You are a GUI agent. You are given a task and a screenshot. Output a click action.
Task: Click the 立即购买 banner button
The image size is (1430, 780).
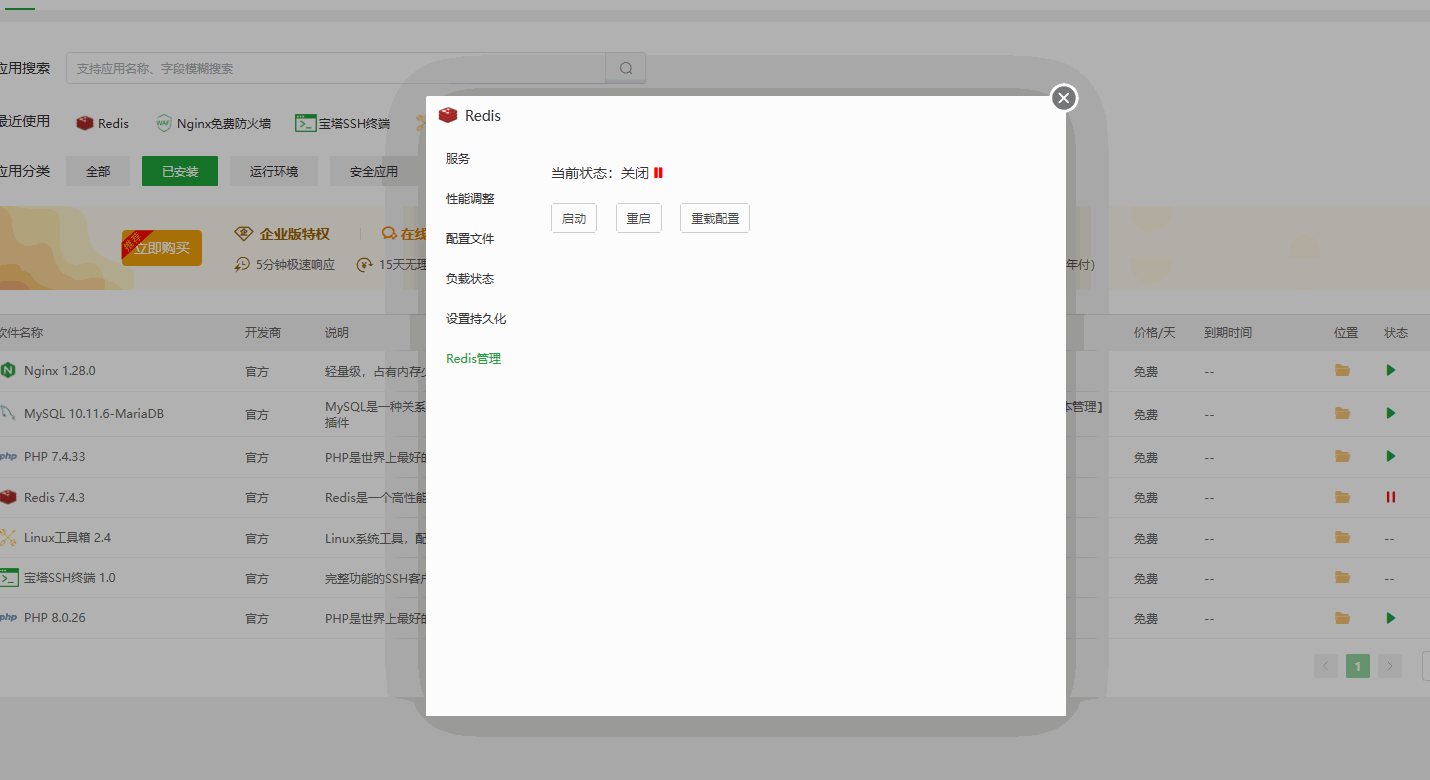coord(162,248)
